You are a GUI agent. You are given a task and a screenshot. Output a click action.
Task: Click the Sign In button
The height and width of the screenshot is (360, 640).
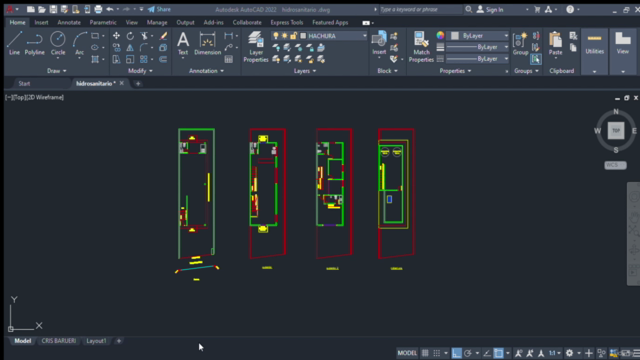click(490, 9)
